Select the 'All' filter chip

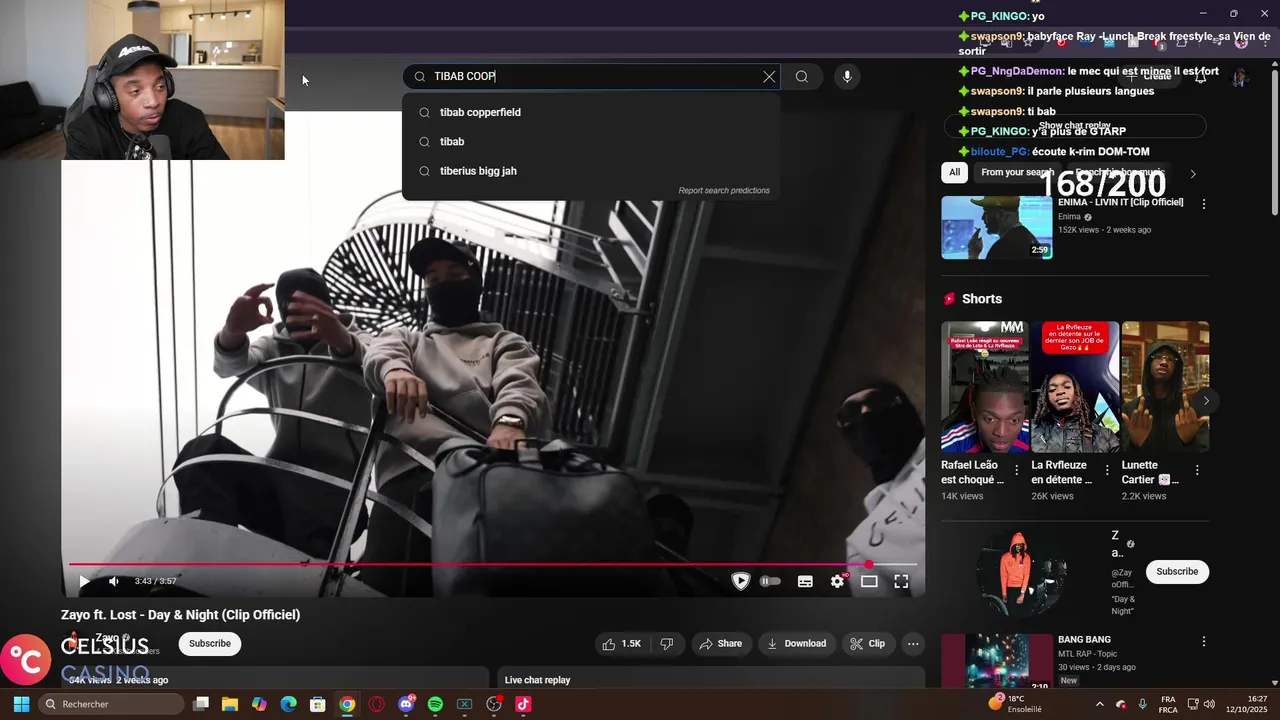[955, 173]
